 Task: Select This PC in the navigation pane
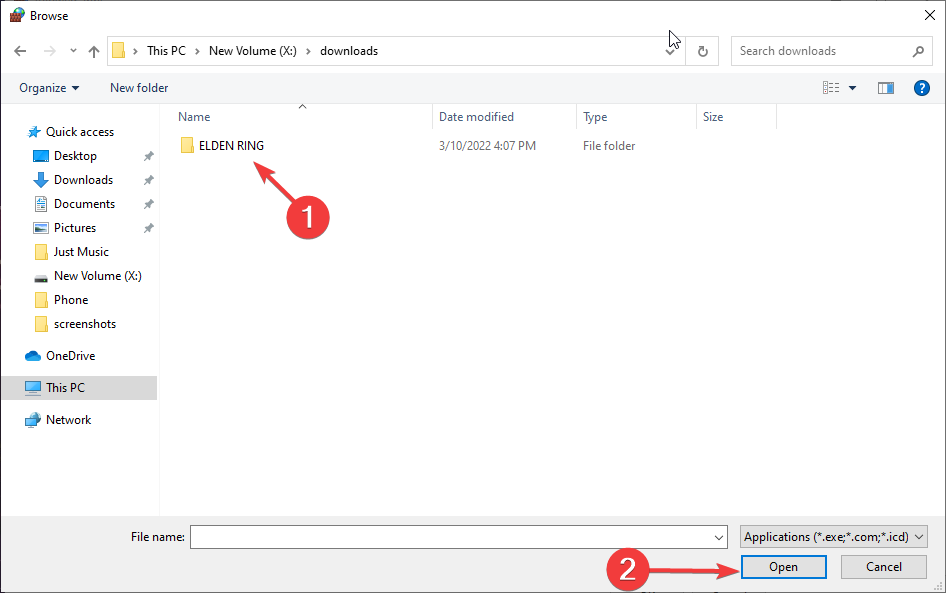click(65, 388)
